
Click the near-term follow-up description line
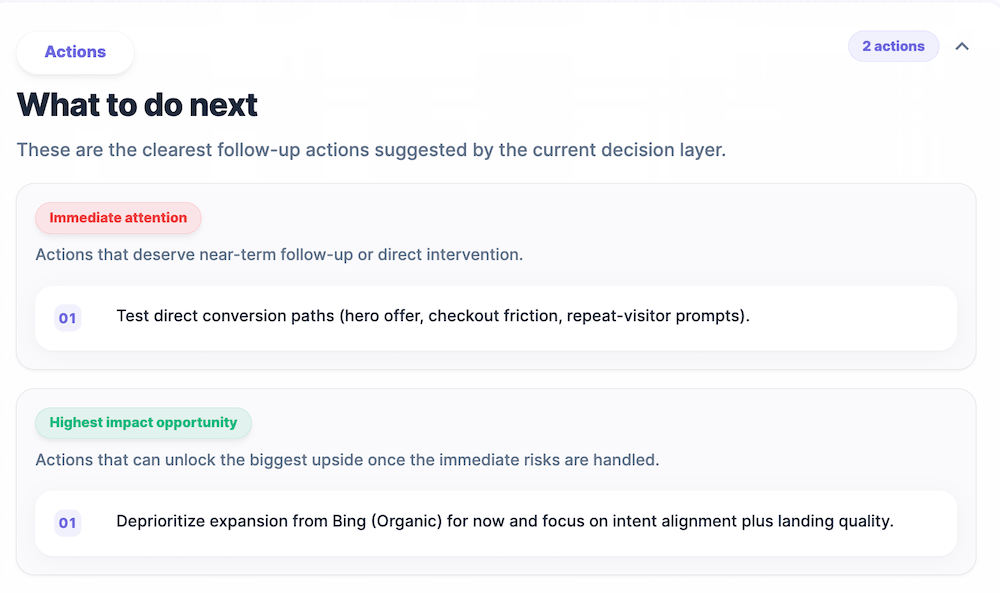277,254
